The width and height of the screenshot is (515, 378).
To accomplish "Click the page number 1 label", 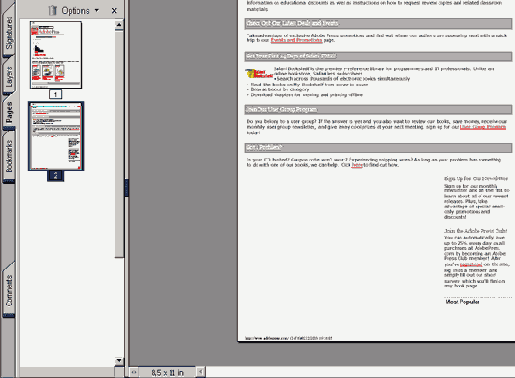I will click(55, 94).
